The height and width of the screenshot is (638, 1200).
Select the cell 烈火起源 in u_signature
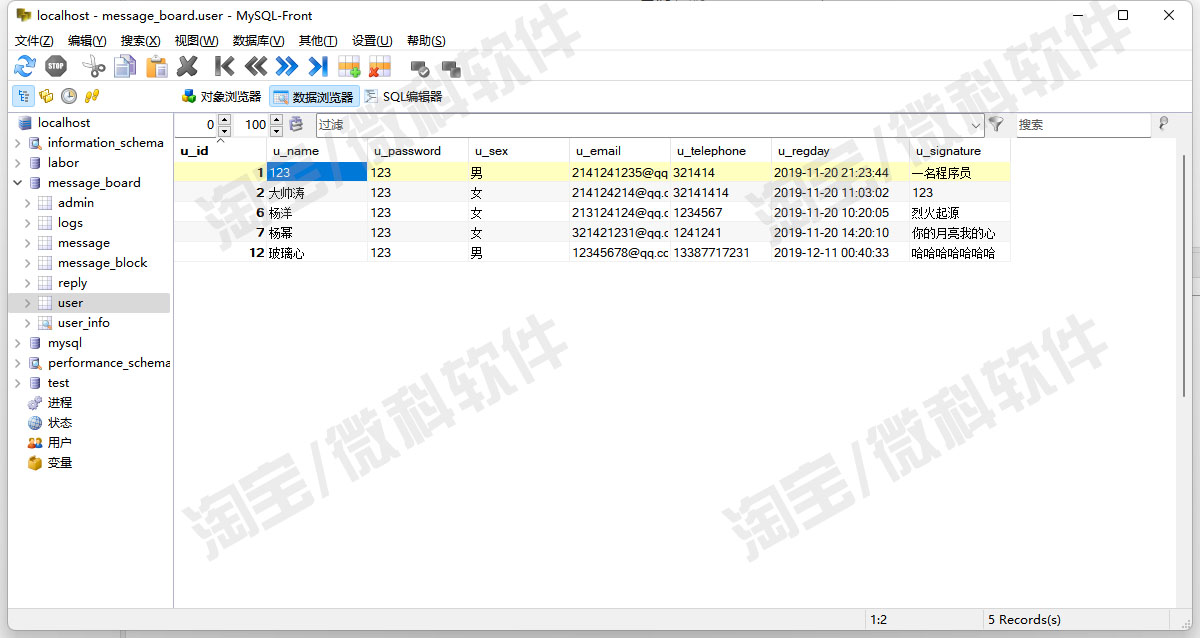pos(960,213)
